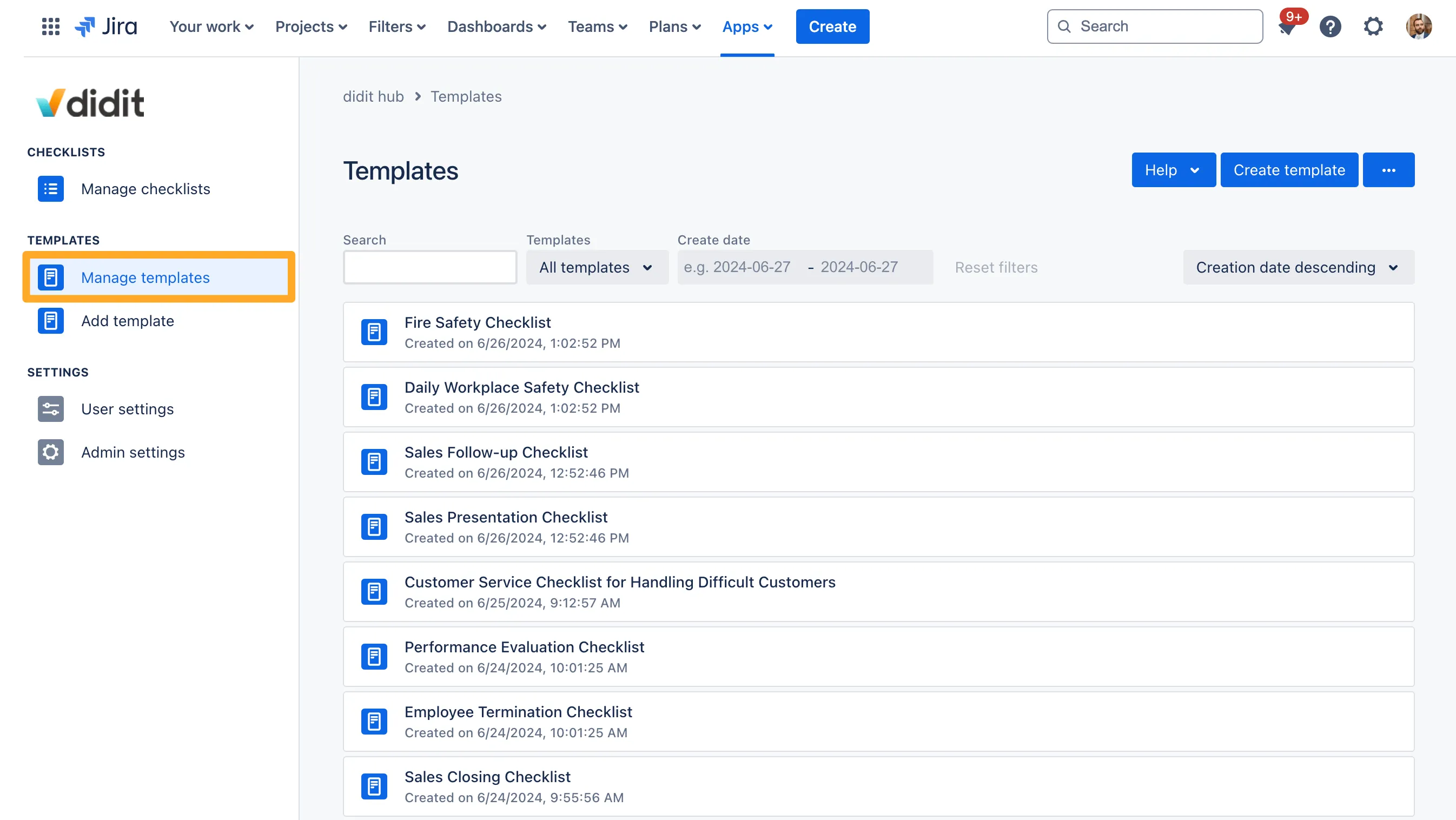Click the magnifier icon in Jira search
The height and width of the screenshot is (820, 1456).
(x=1064, y=27)
